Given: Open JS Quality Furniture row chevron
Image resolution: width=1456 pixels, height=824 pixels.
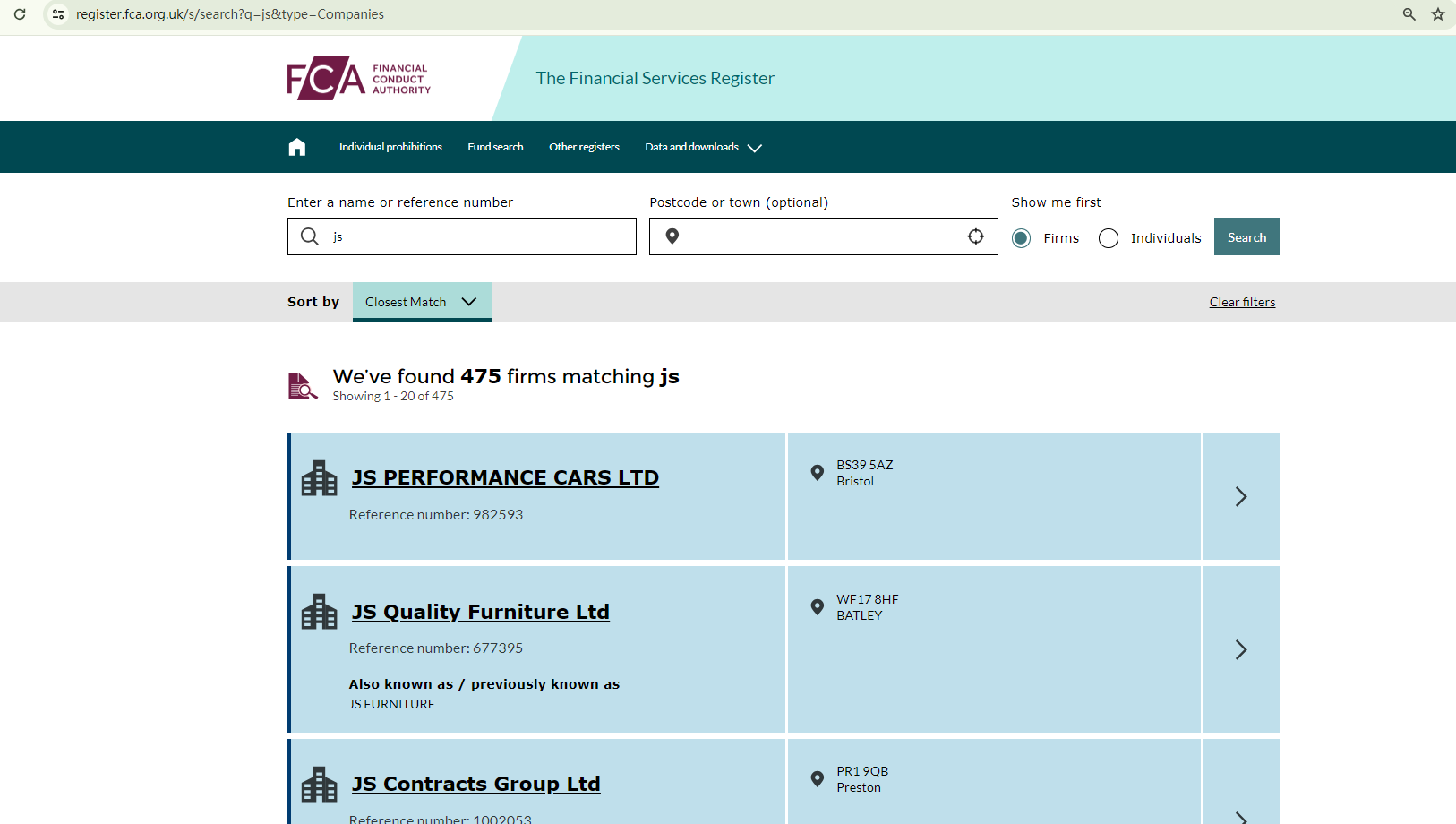Looking at the screenshot, I should [1241, 649].
